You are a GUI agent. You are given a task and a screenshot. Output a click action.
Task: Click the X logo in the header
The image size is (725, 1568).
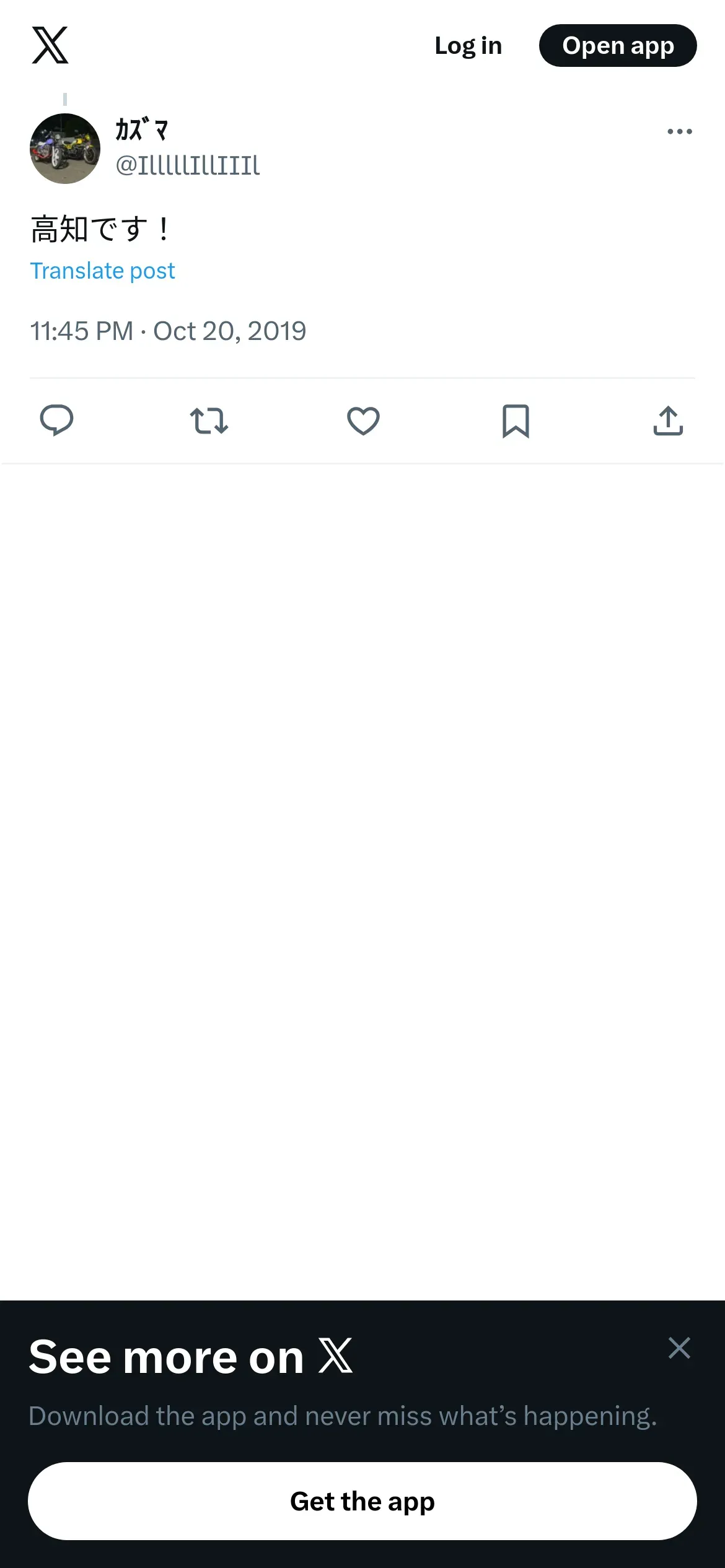(x=50, y=45)
